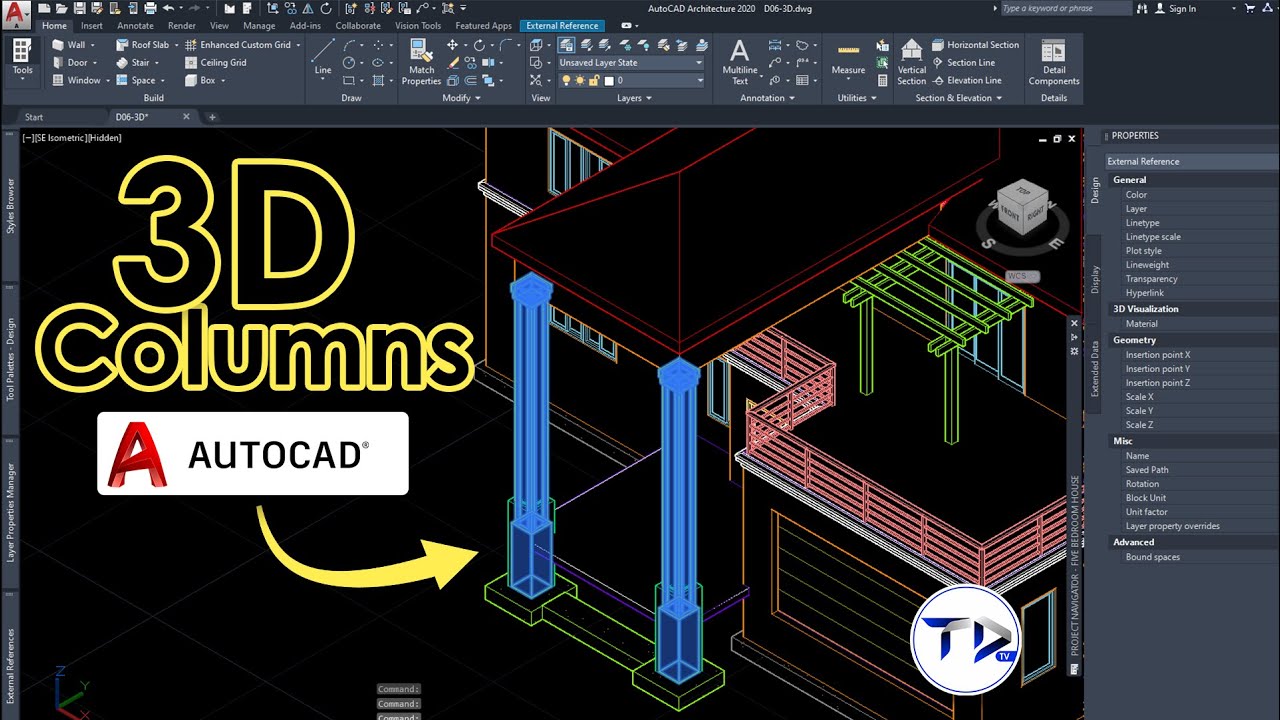Click the SE Isometric view label
Viewport: 1280px width, 720px height.
(59, 138)
